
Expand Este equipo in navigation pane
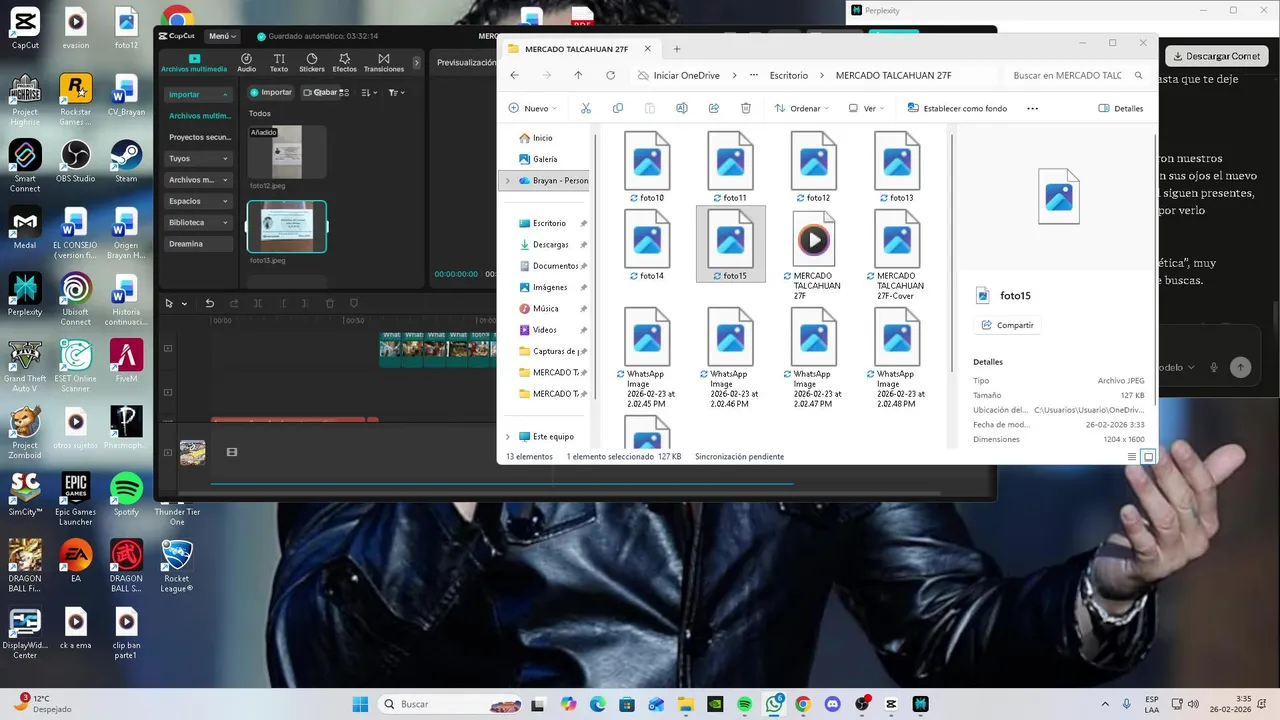[x=507, y=436]
